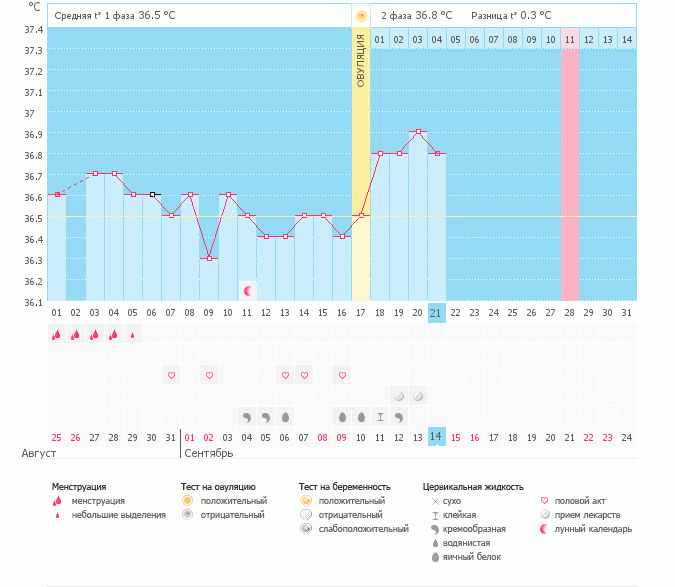Click the positive ovulation test icon above the chart
The width and height of the screenshot is (675, 587).
(x=361, y=16)
